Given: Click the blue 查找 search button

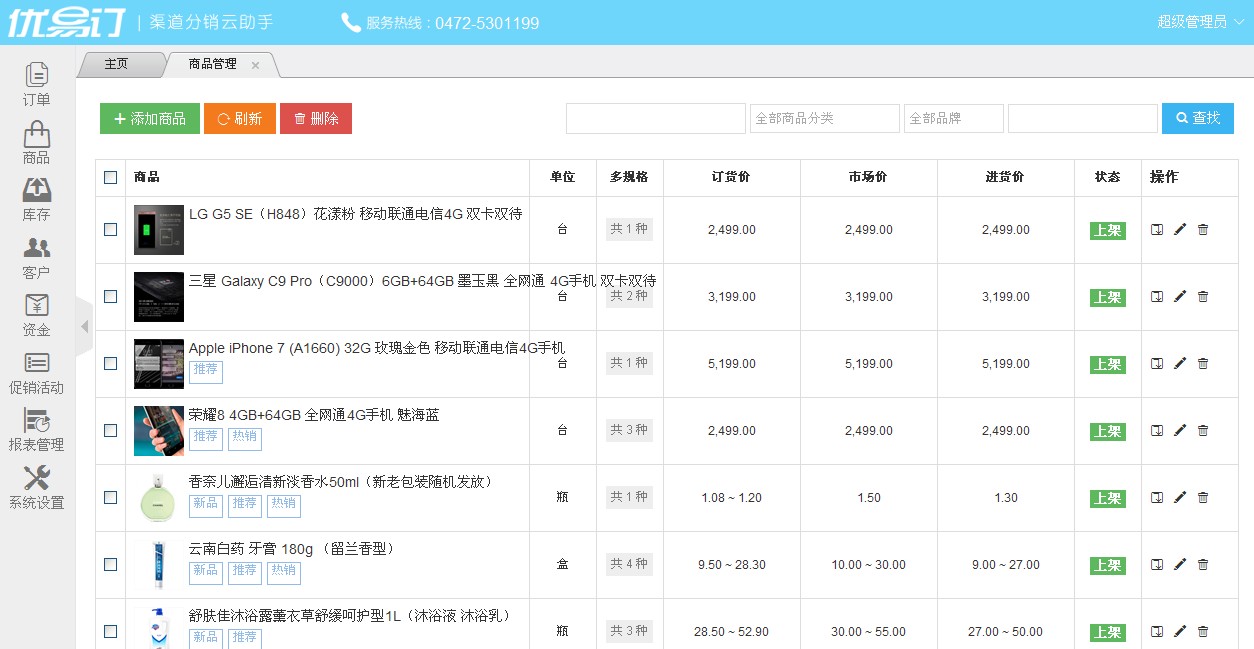Looking at the screenshot, I should [x=1198, y=118].
